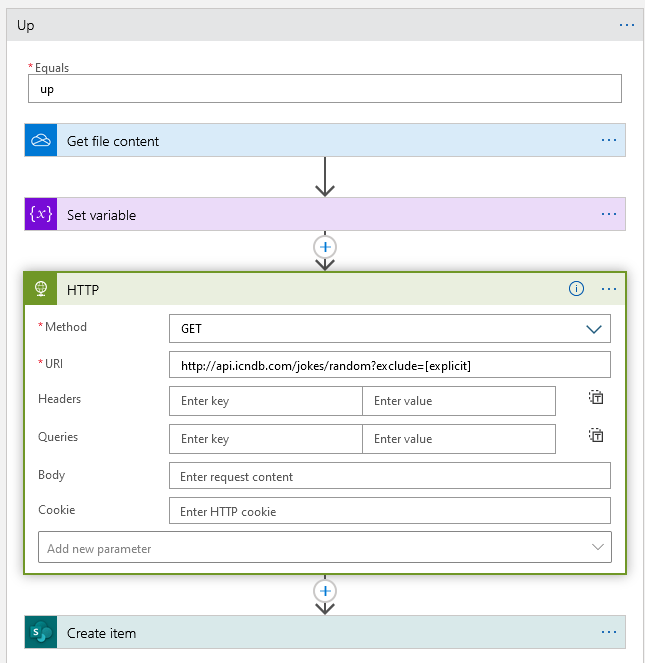Click the Set variable curly-brace icon
The width and height of the screenshot is (645, 663).
click(x=41, y=215)
